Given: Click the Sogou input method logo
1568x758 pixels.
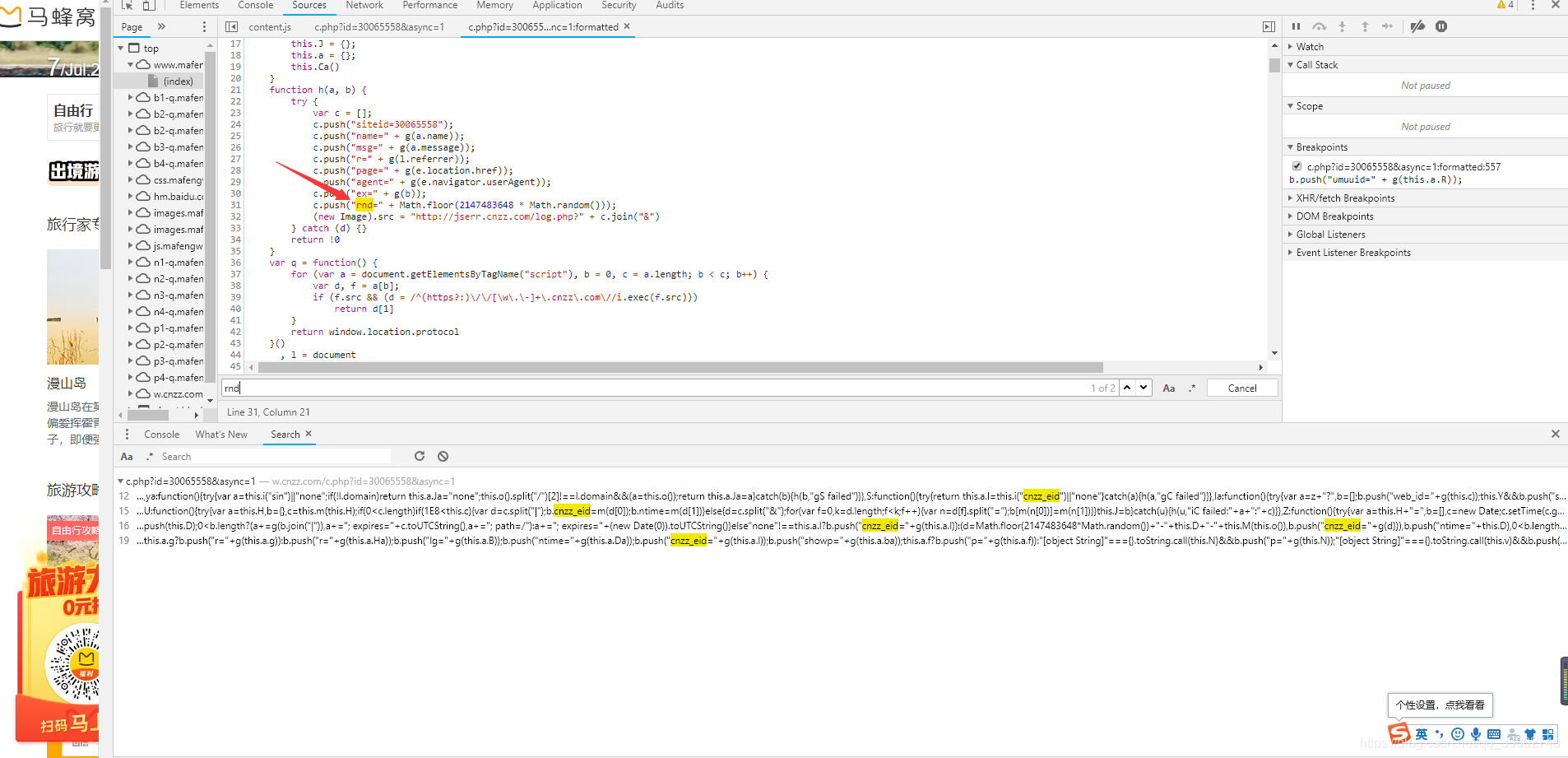Looking at the screenshot, I should (1399, 732).
